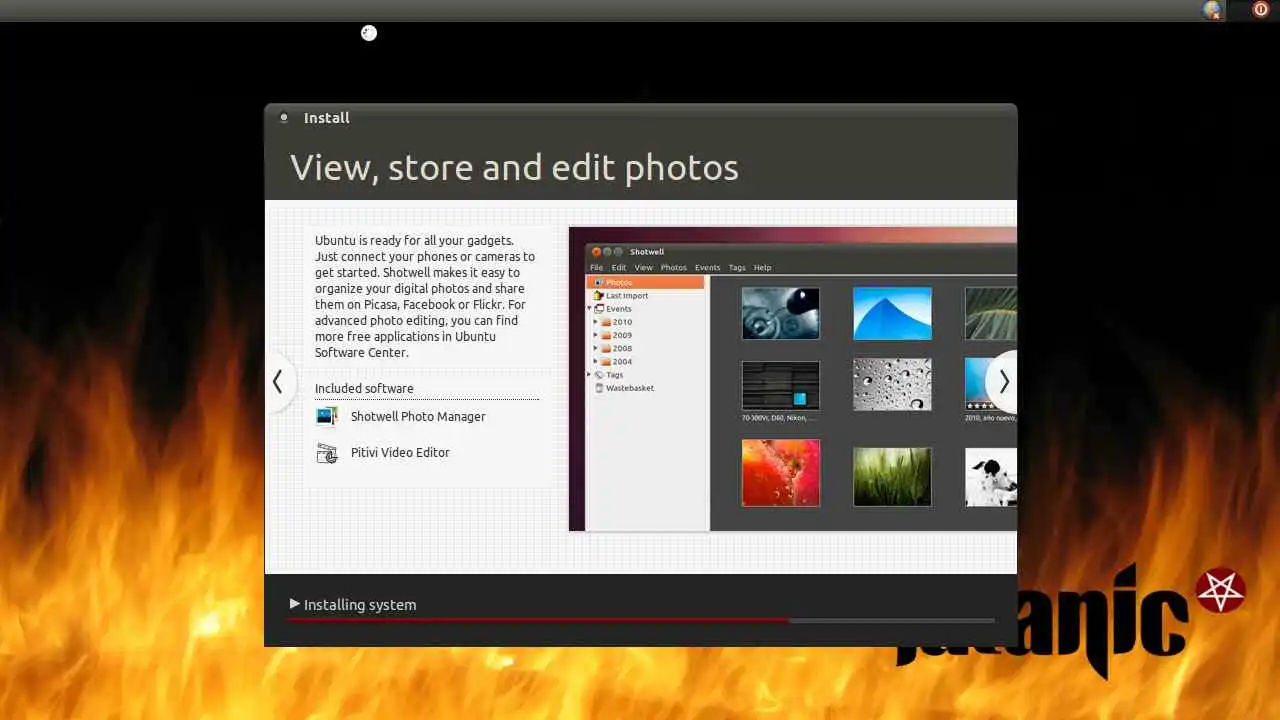Click the 2004 folder icon
The width and height of the screenshot is (1280, 720).
coord(606,361)
